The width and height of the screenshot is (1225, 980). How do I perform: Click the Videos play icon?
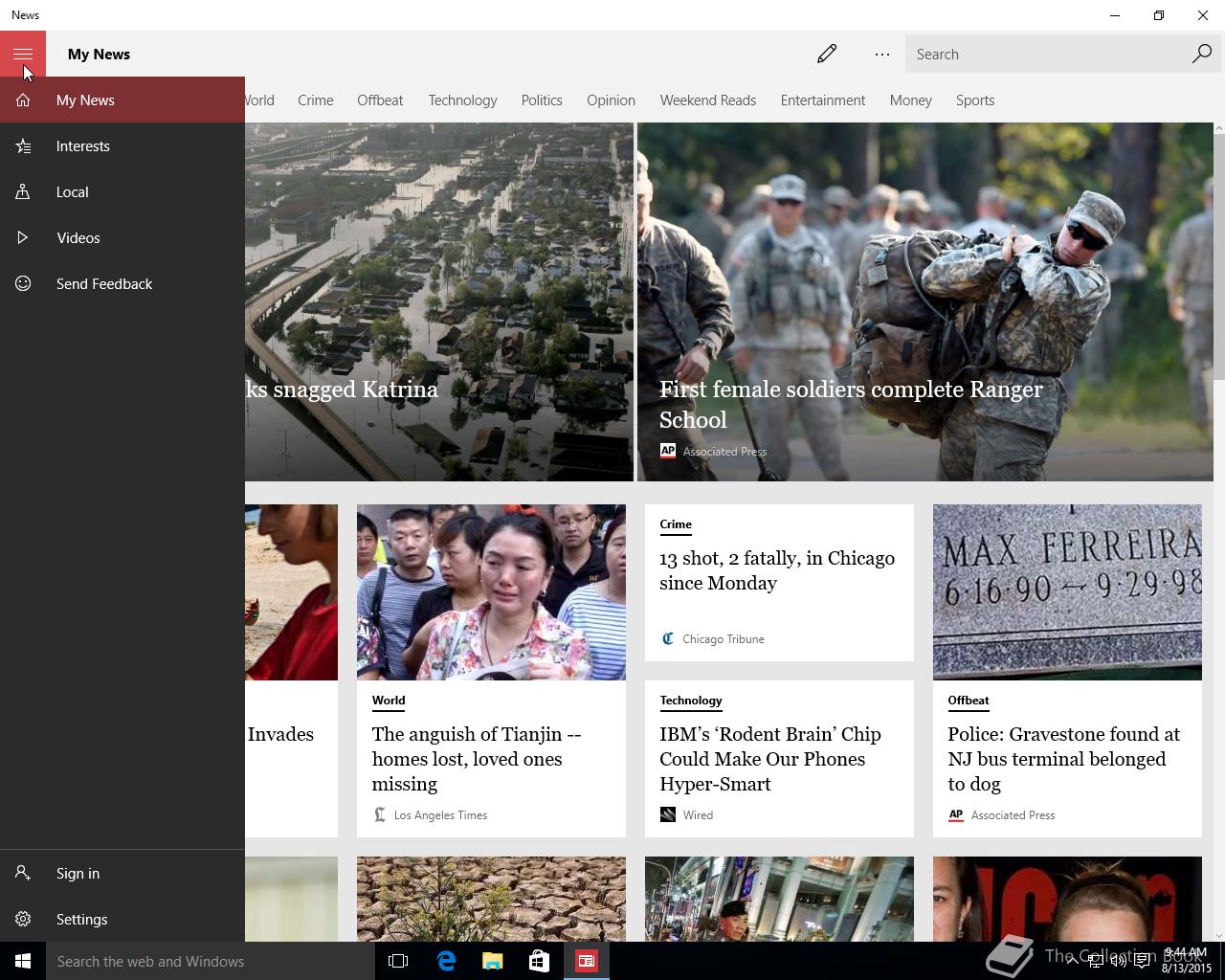click(x=23, y=237)
